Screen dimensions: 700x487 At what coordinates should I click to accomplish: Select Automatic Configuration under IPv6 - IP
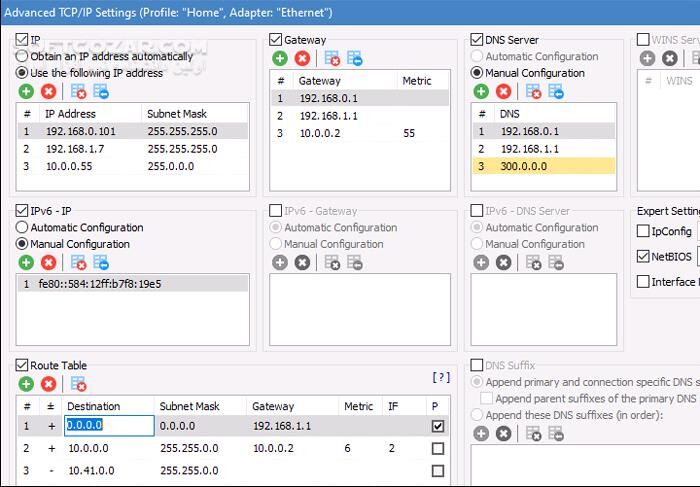(23, 228)
